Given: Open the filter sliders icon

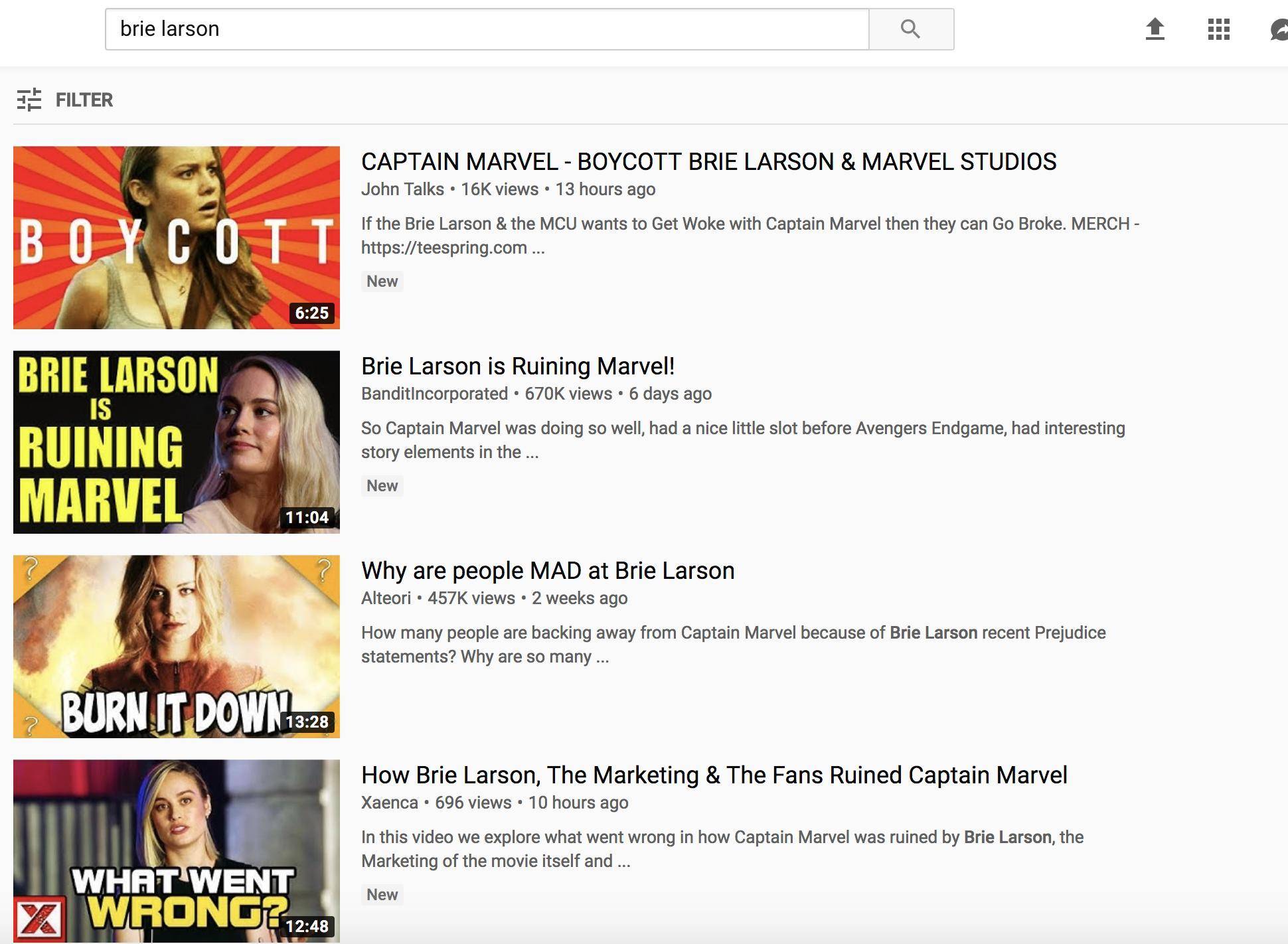Looking at the screenshot, I should [29, 100].
